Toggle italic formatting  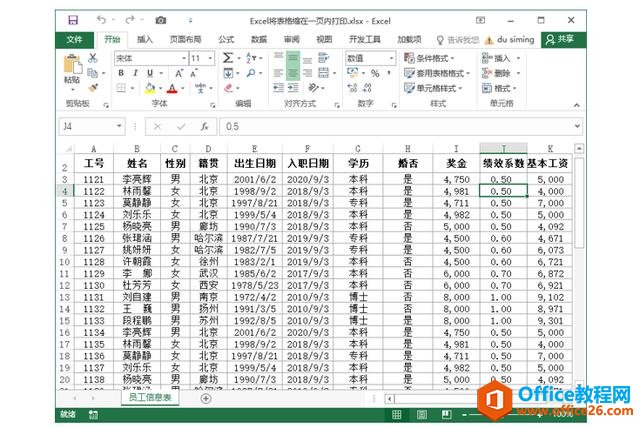(136, 73)
